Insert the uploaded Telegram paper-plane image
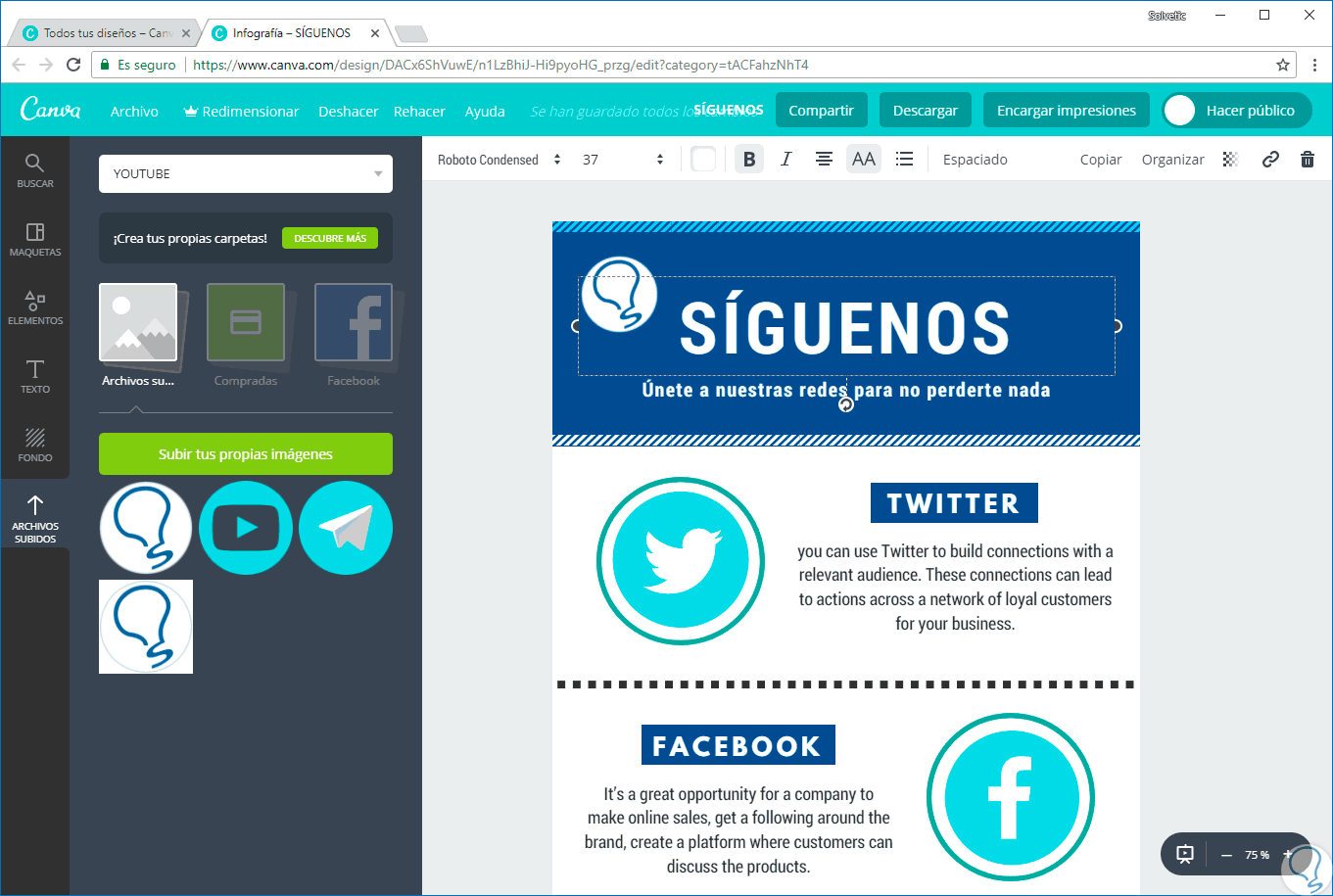 point(346,528)
